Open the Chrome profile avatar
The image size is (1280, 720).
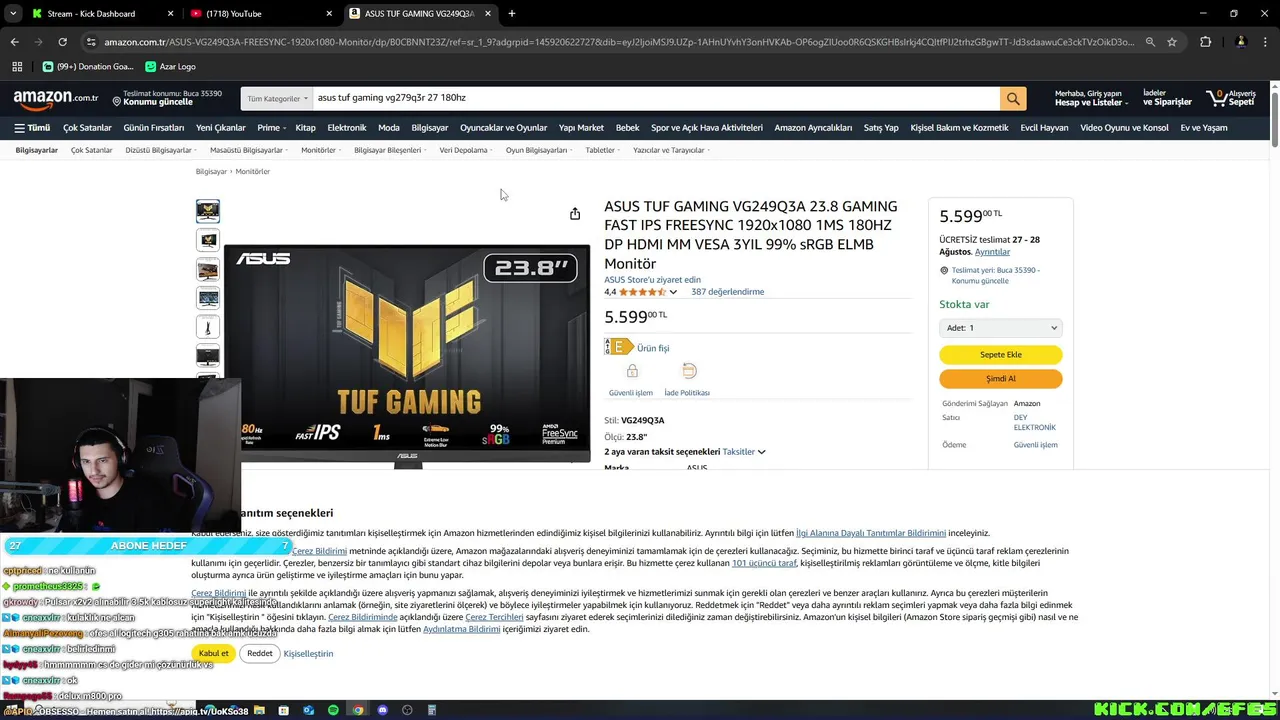pyautogui.click(x=1241, y=42)
